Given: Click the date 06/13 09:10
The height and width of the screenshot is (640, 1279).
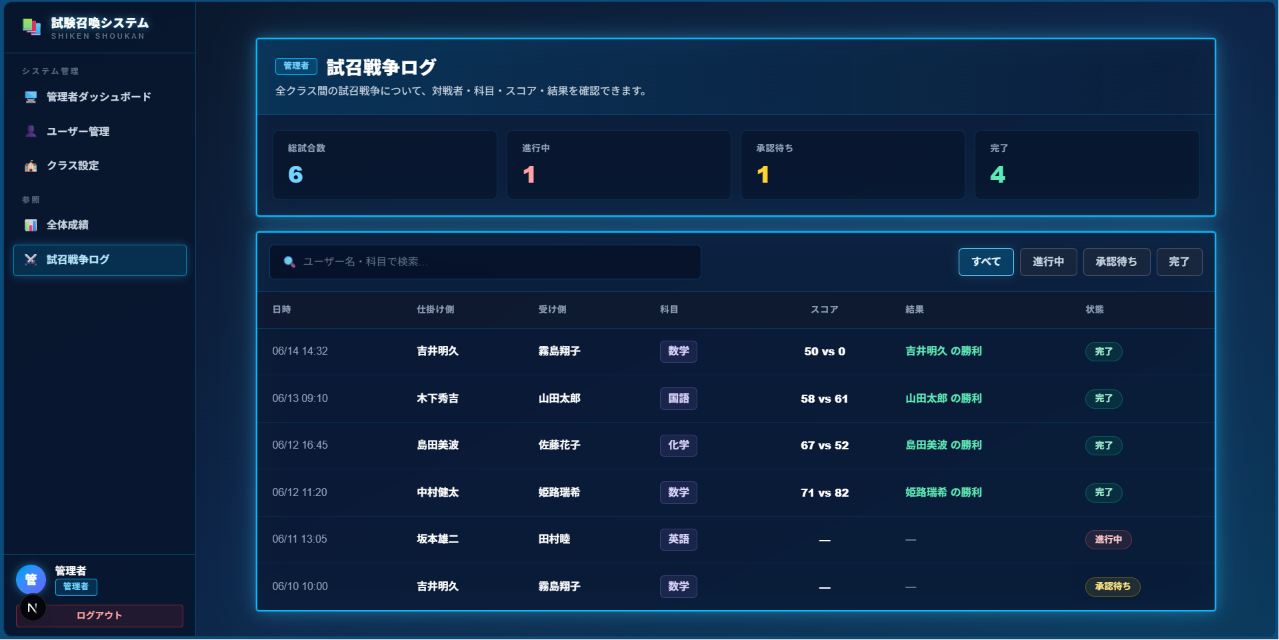Looking at the screenshot, I should tap(300, 398).
